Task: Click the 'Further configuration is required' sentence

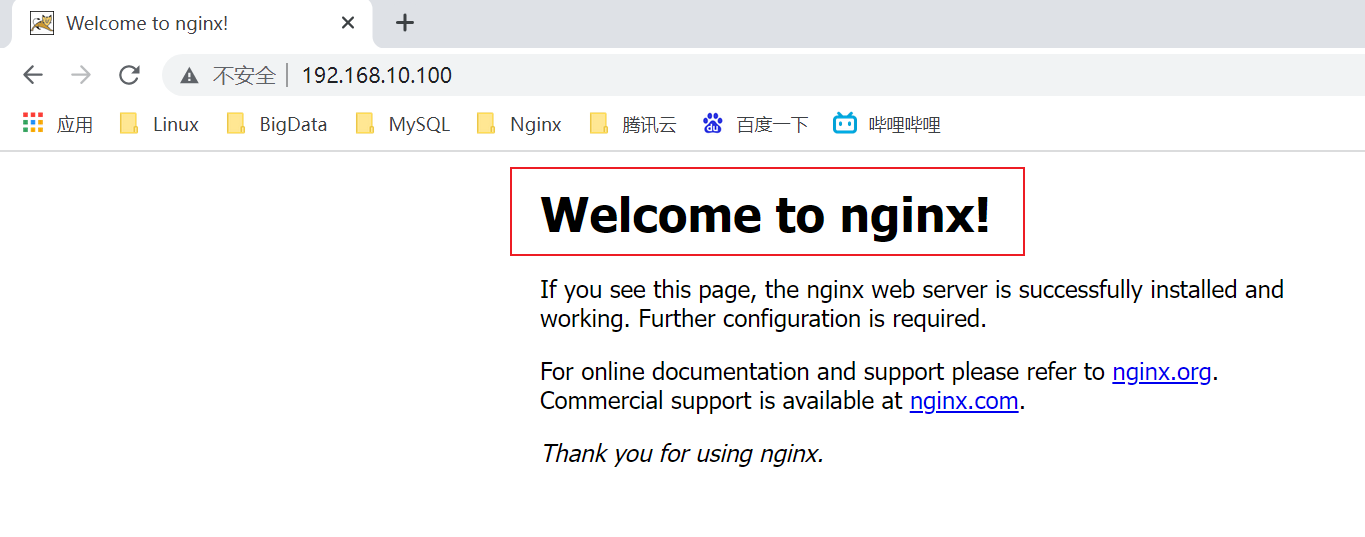Action: [812, 319]
